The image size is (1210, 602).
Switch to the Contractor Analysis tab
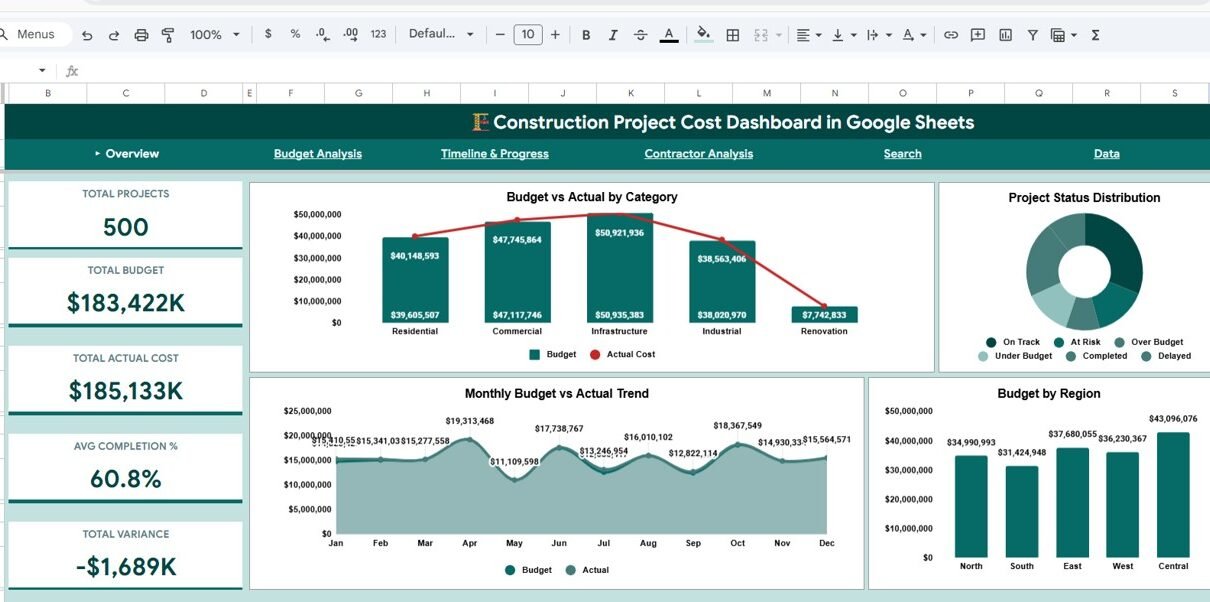[698, 154]
